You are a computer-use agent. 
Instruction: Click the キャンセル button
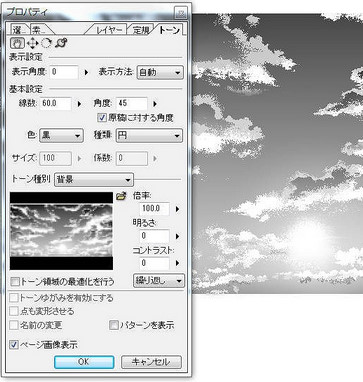click(151, 362)
